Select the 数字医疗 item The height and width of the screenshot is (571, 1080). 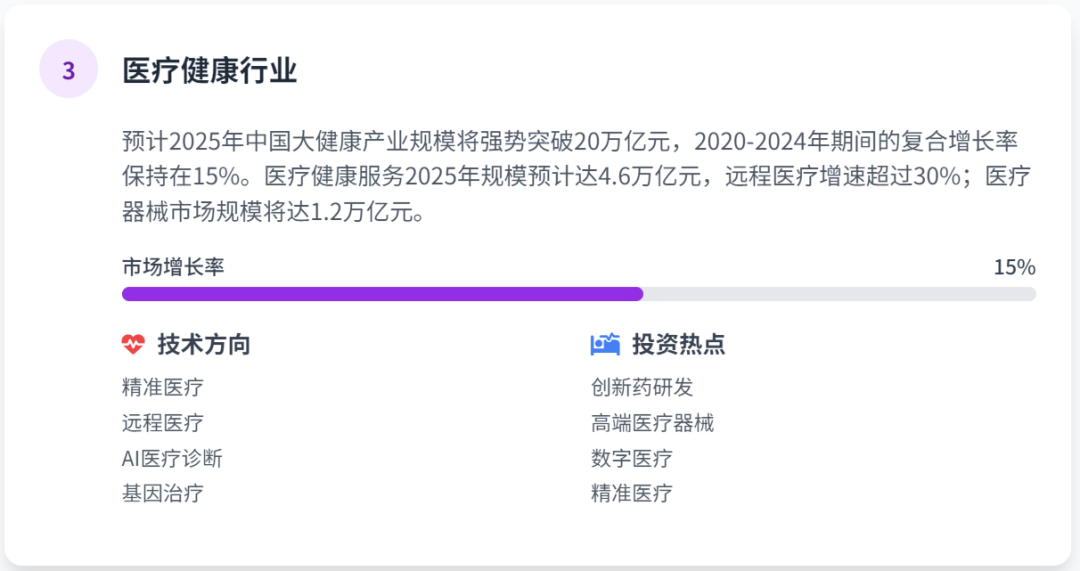[632, 458]
